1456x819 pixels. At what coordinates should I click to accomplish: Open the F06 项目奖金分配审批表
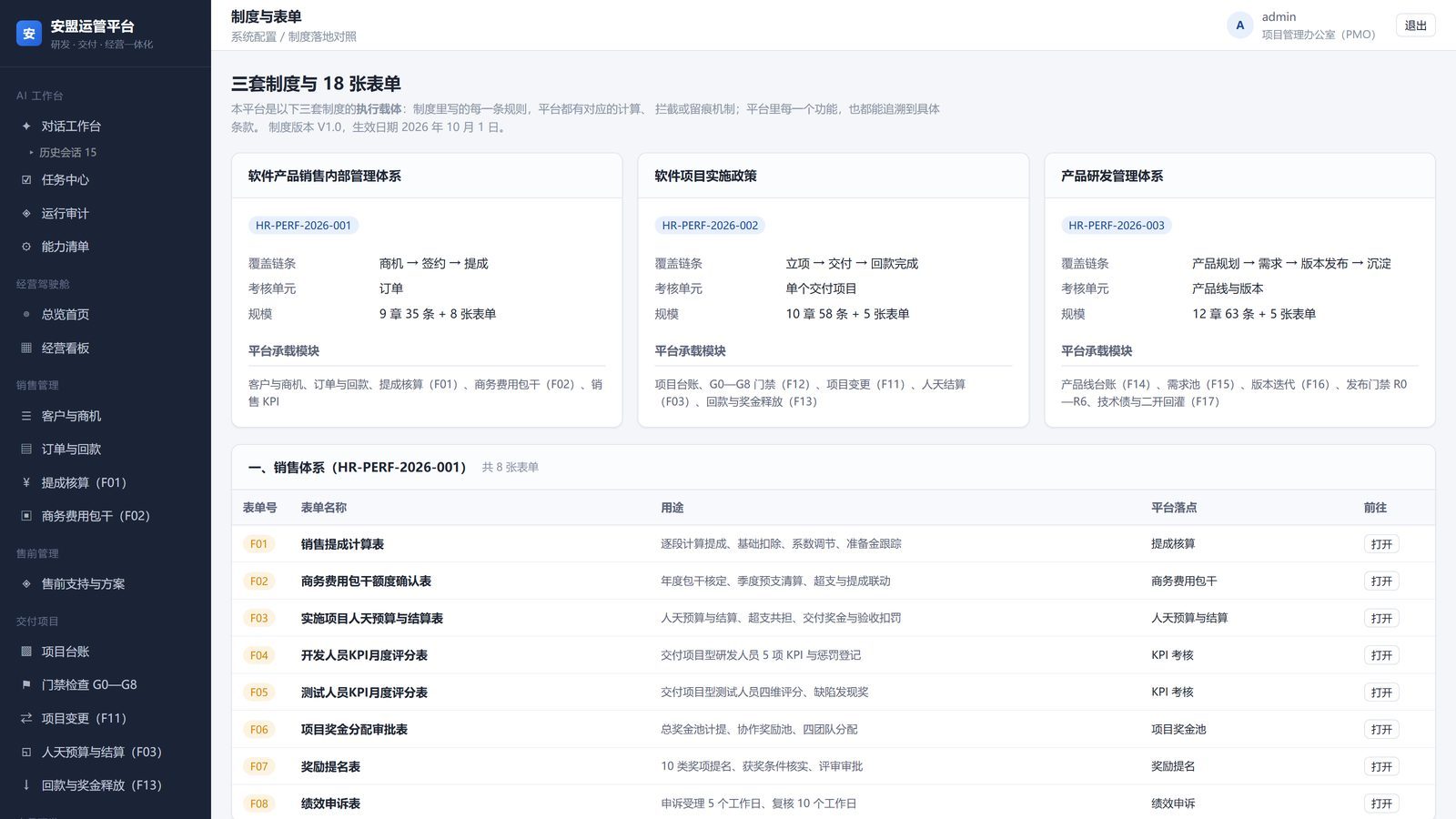click(x=1380, y=730)
